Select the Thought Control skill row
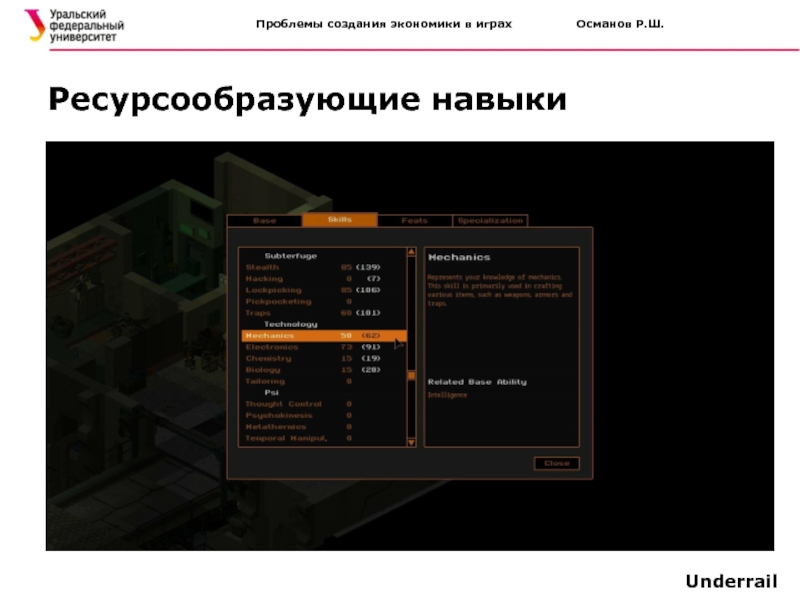Screen dimensions: 800x600 pos(323,404)
